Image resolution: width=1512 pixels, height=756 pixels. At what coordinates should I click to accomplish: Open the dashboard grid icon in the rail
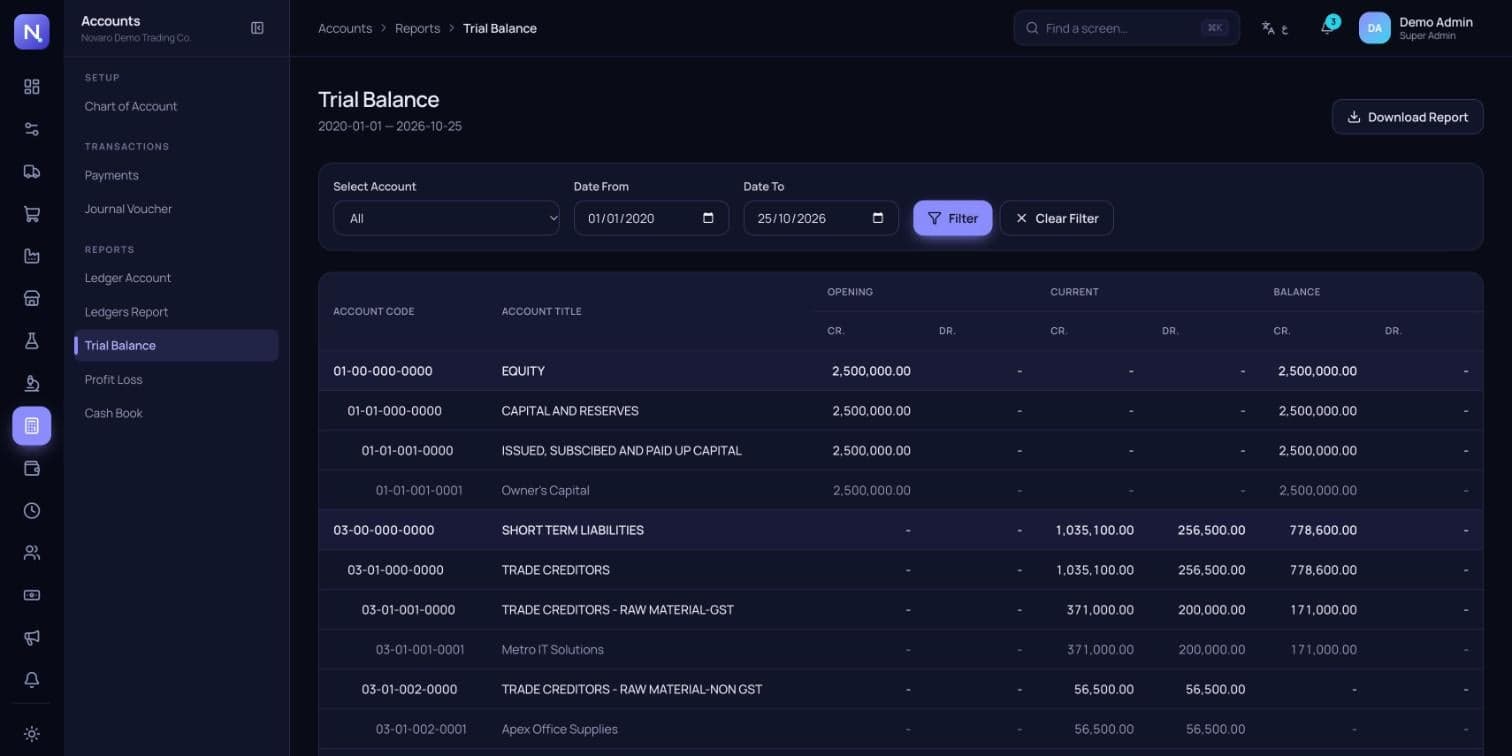[32, 86]
